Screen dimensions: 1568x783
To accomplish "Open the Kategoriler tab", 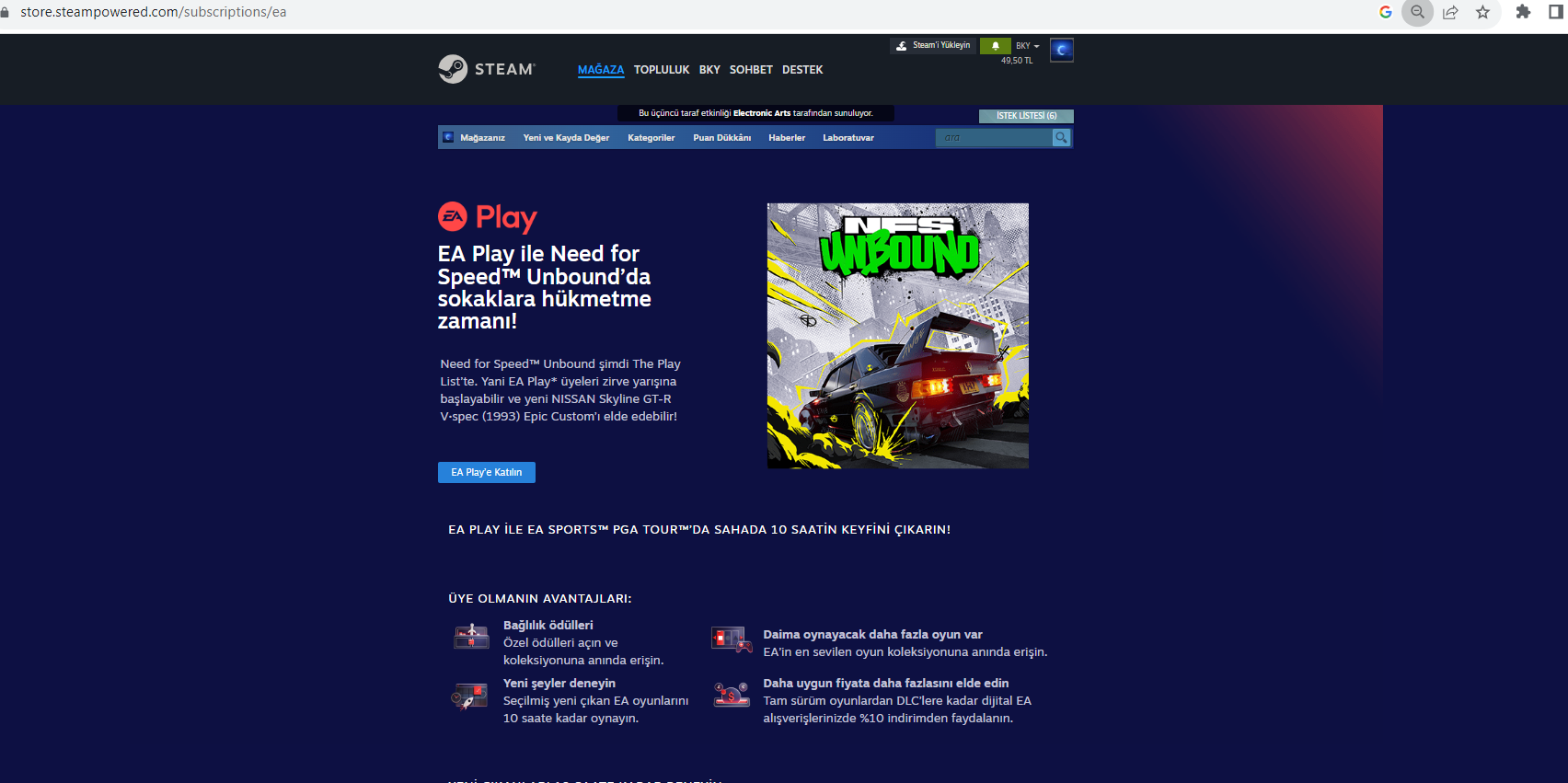I will [651, 138].
